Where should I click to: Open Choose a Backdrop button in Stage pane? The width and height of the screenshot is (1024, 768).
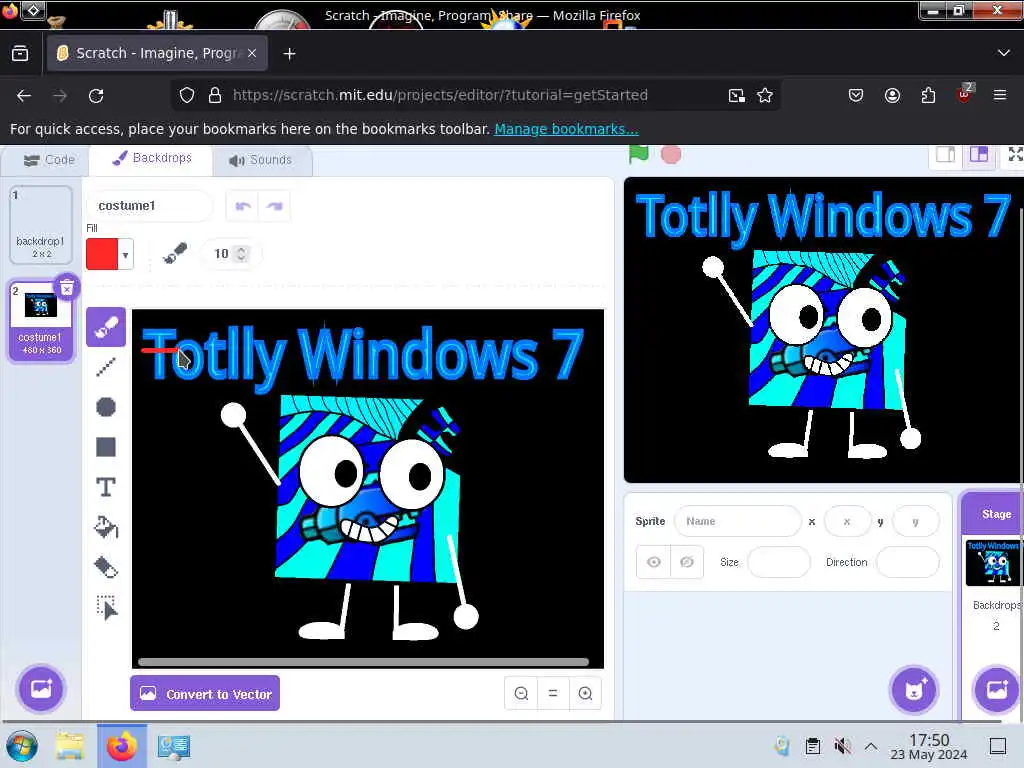coord(997,690)
